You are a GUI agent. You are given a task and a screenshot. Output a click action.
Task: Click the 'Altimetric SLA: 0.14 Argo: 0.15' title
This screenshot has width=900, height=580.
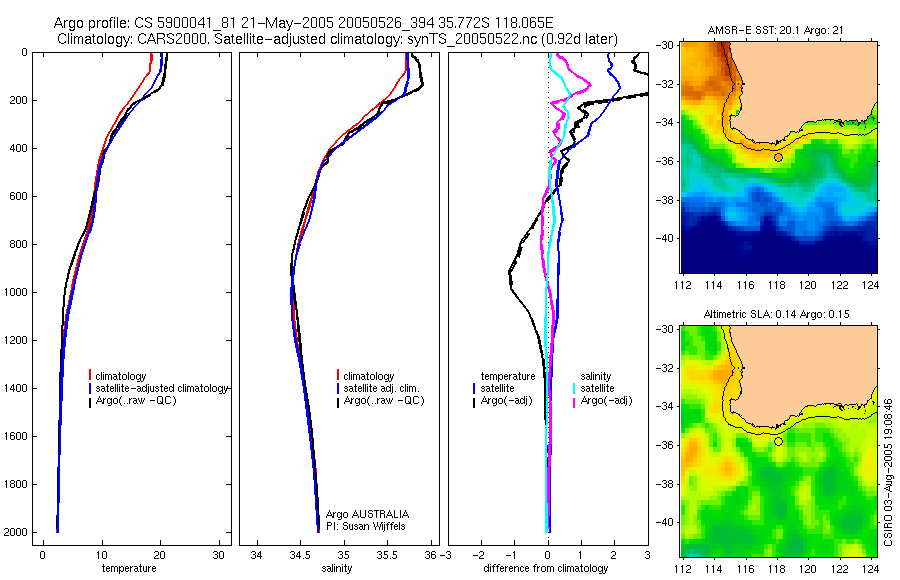(x=777, y=314)
